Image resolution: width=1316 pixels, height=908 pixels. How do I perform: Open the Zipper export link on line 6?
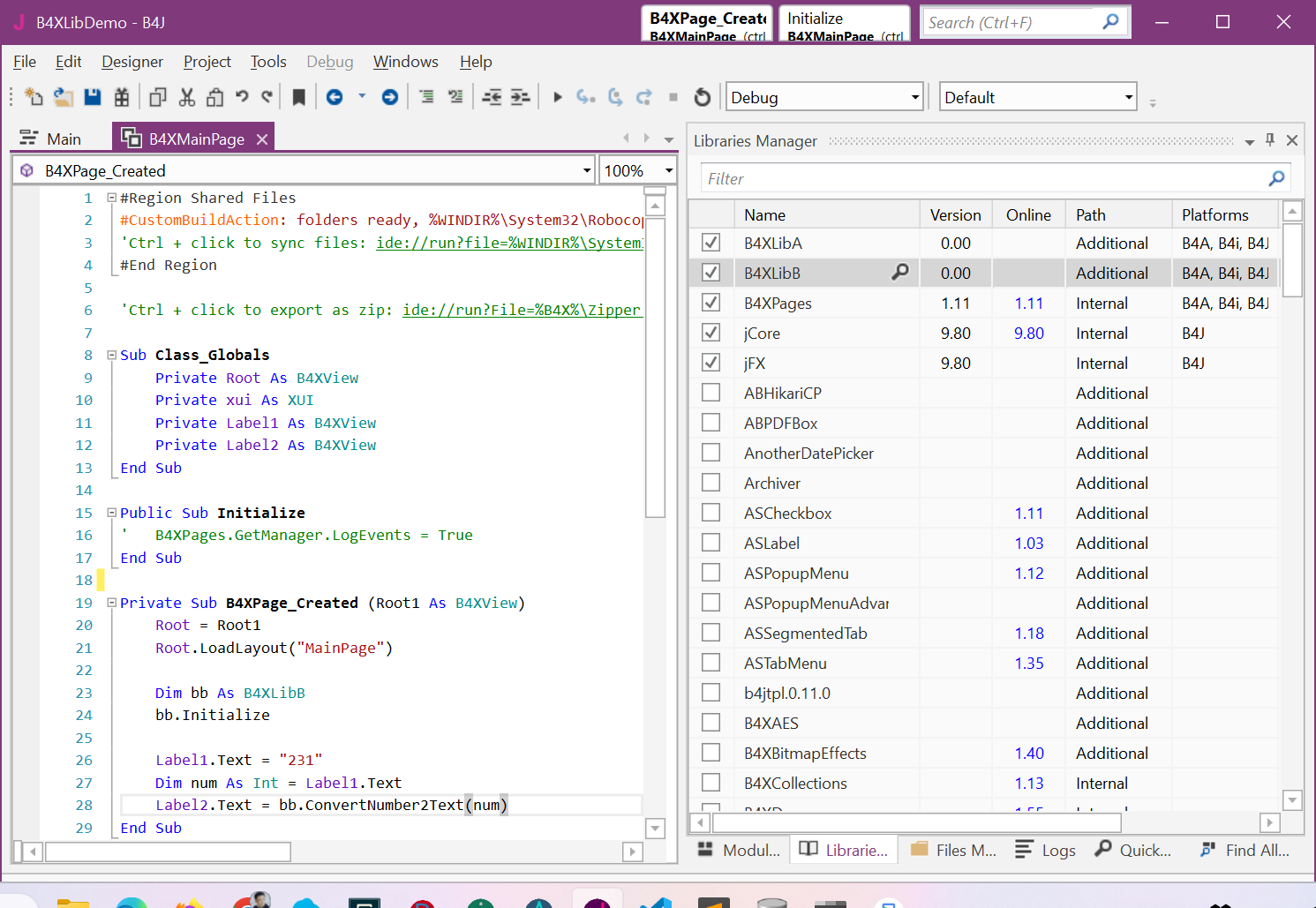521,310
